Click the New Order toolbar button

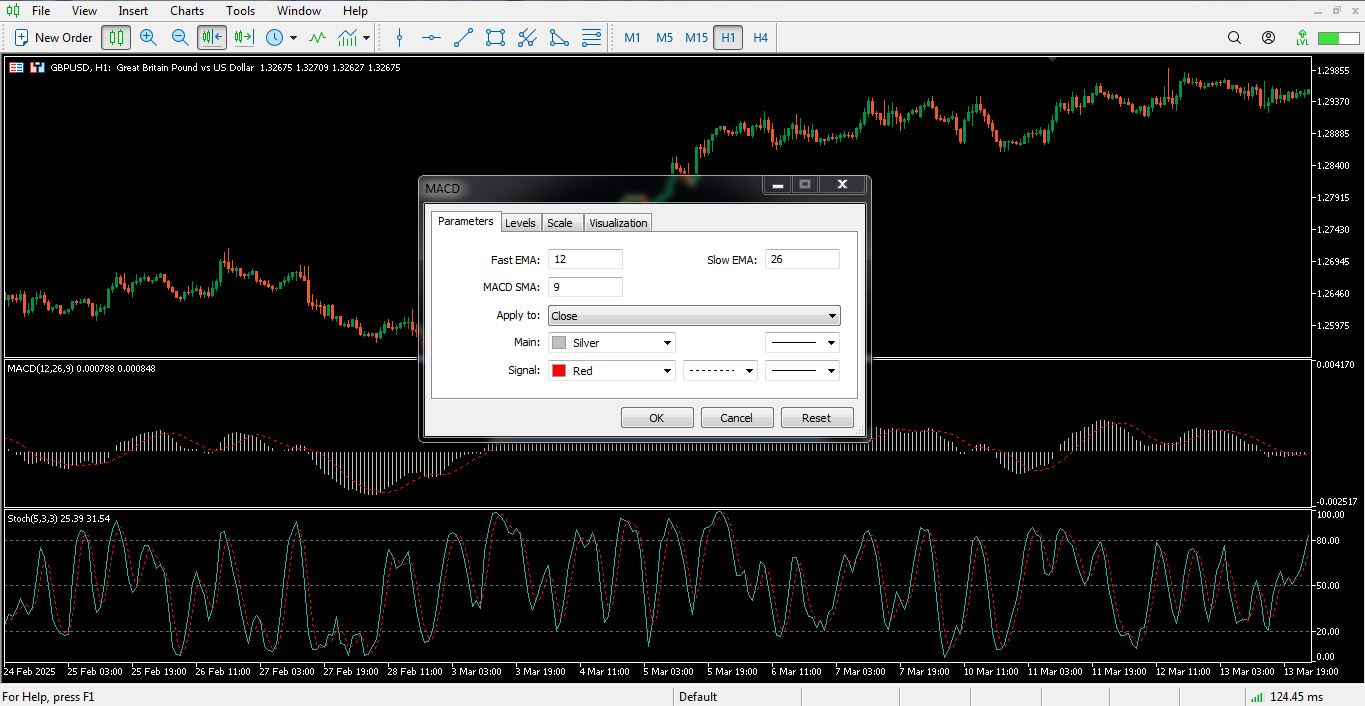[x=53, y=38]
